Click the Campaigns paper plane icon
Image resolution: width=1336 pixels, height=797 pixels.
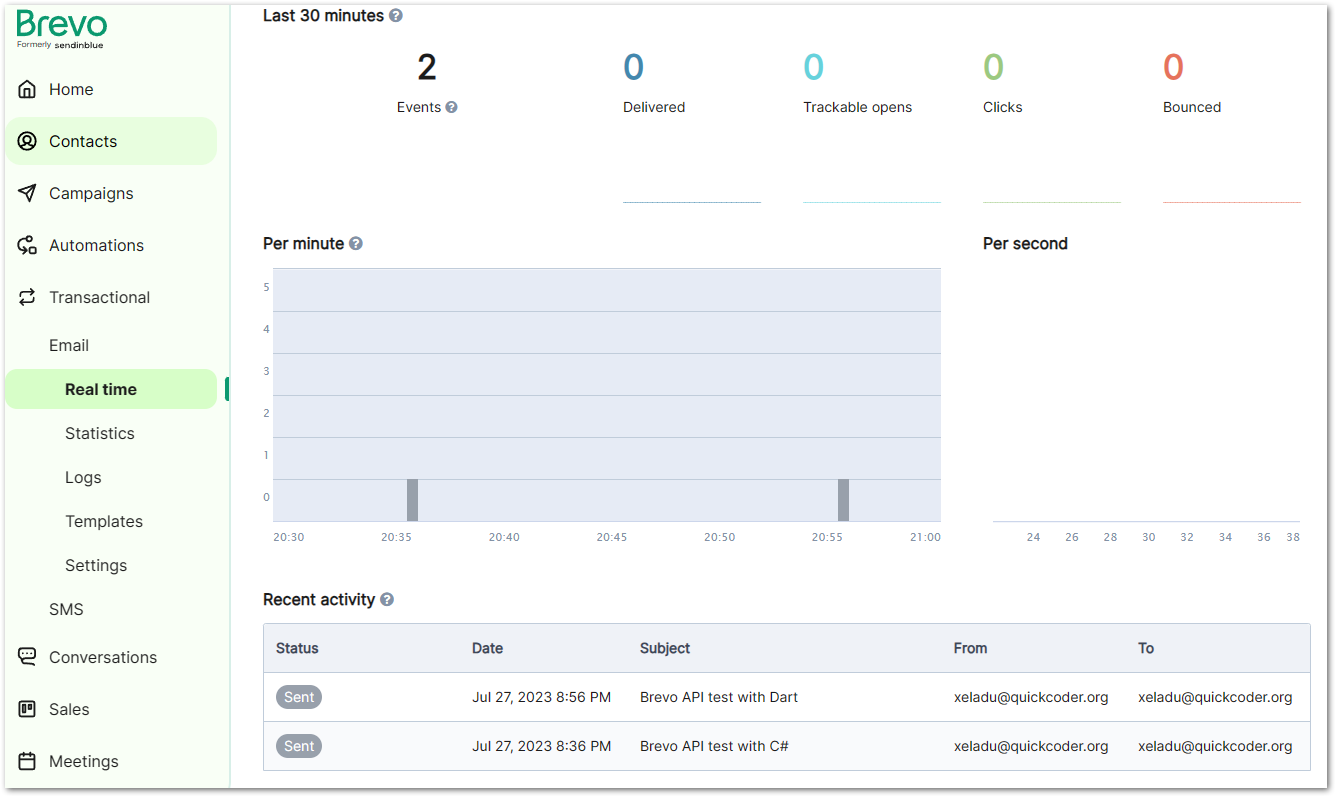point(30,193)
